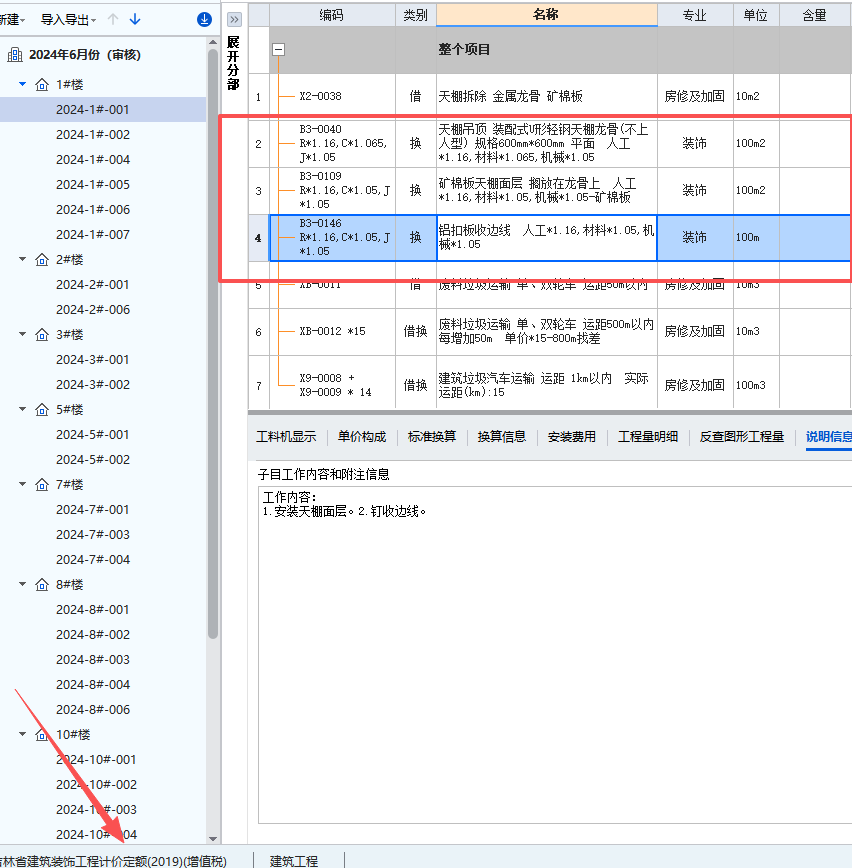
Task: Click the 名称 column header
Action: pos(547,15)
